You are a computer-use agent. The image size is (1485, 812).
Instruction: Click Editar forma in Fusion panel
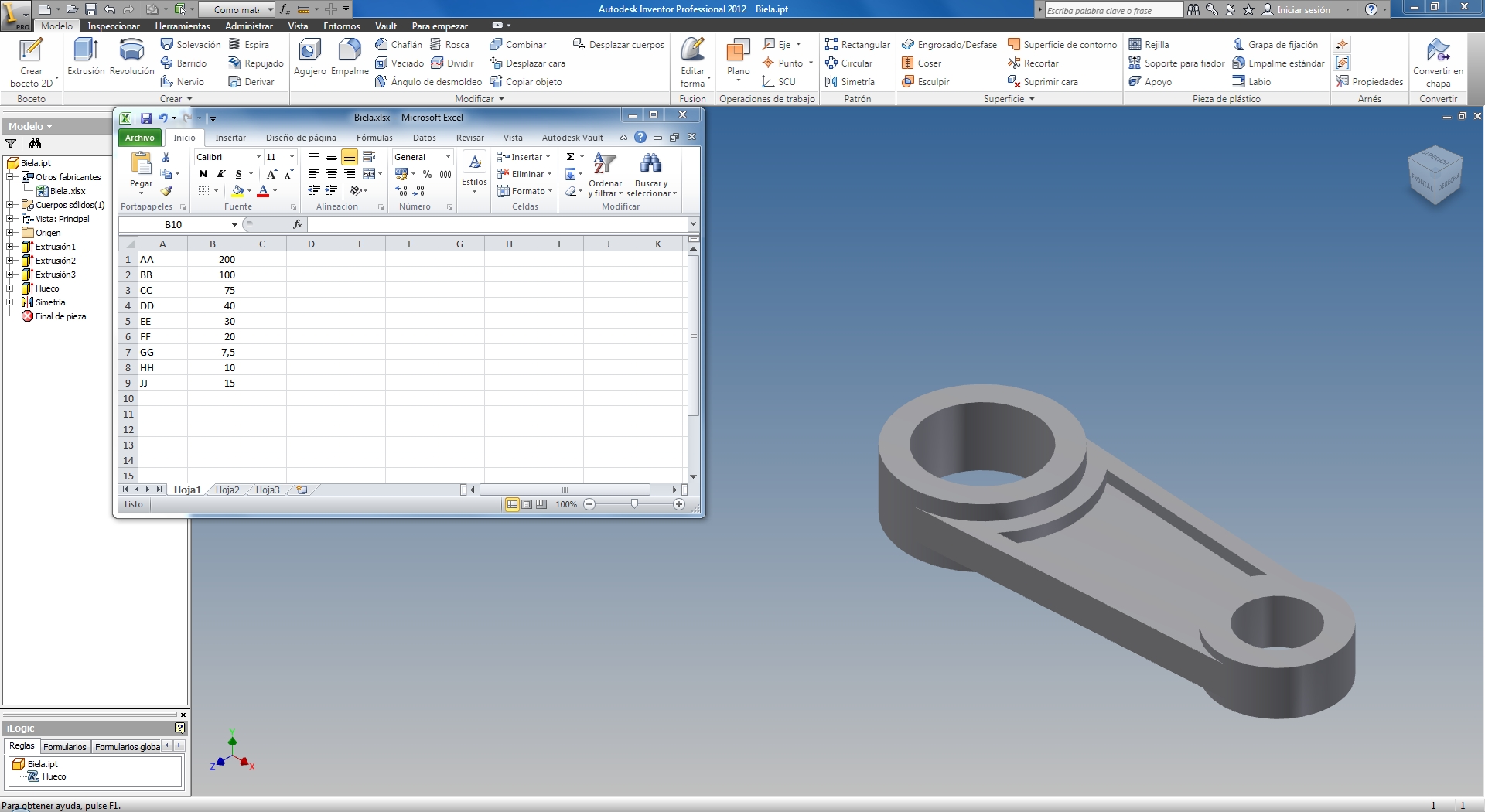click(693, 63)
